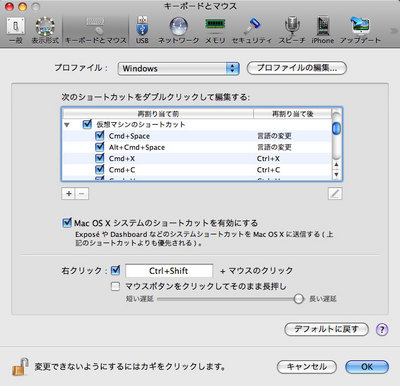The width and height of the screenshot is (400, 386).
Task: Click the shortcut list scroll down arrow
Action: [337, 174]
